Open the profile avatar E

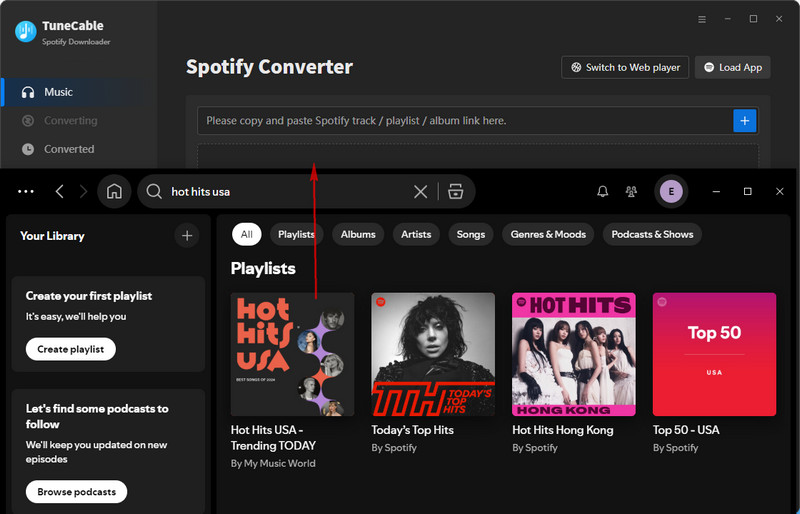click(x=671, y=191)
